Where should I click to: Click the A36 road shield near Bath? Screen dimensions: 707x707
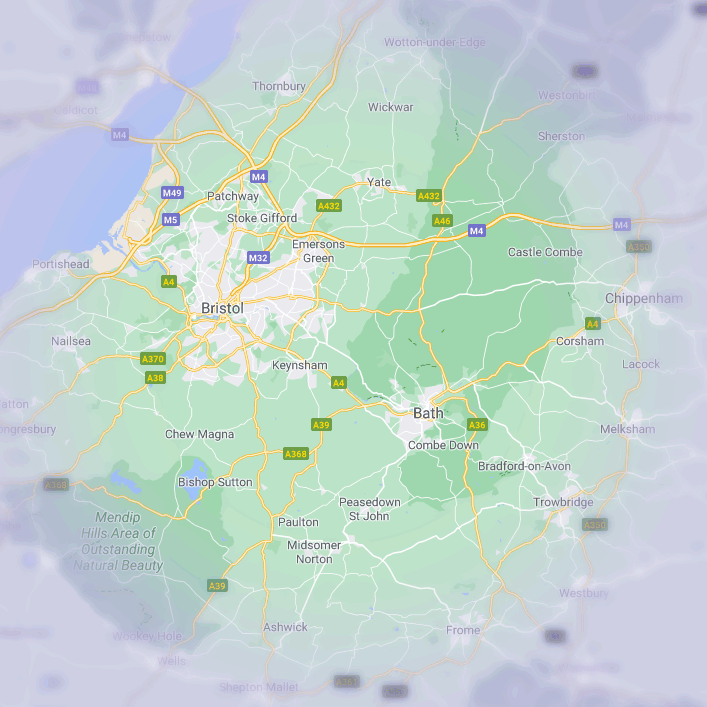(x=477, y=425)
